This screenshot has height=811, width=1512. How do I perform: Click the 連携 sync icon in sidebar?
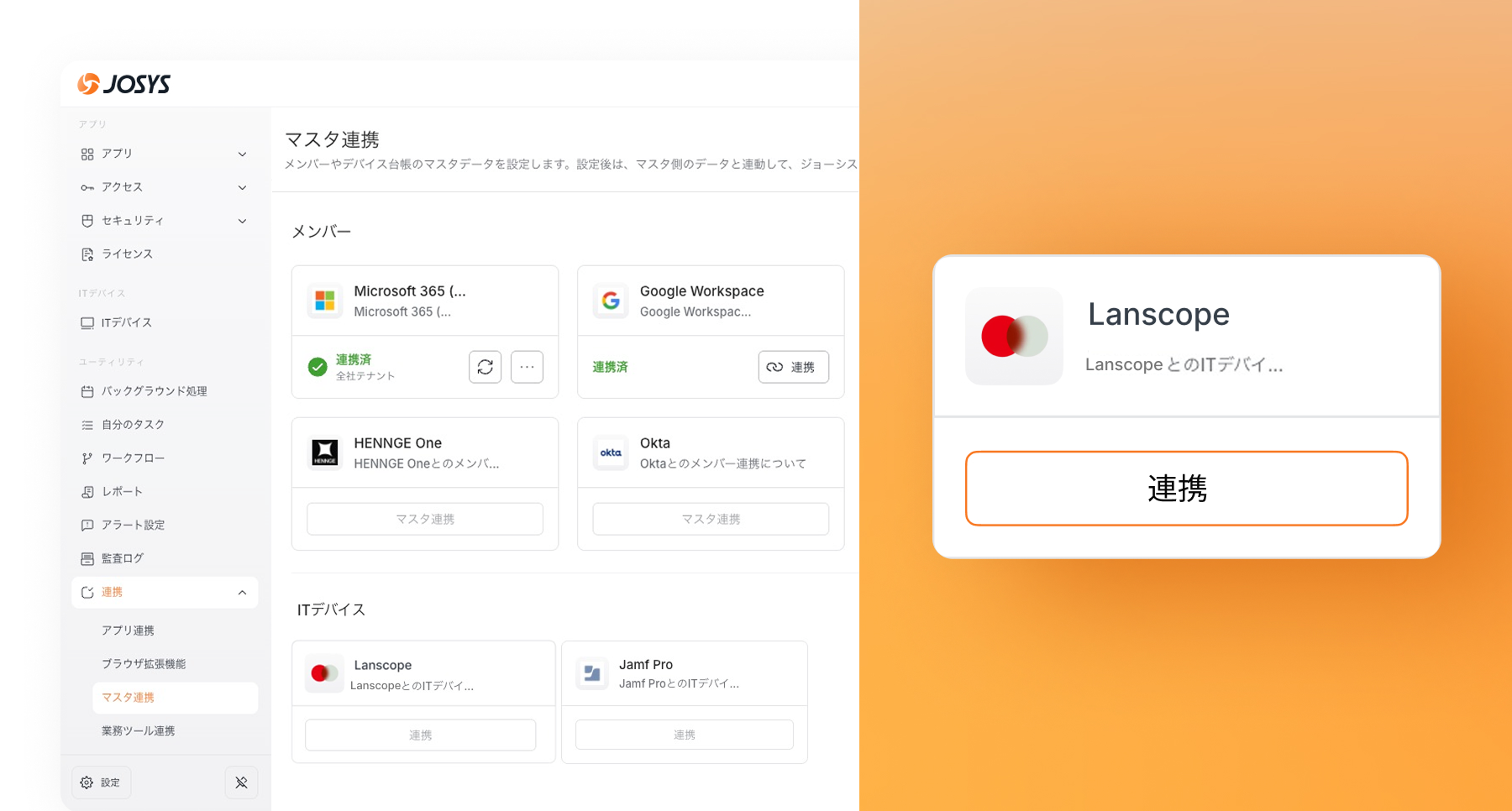[87, 593]
